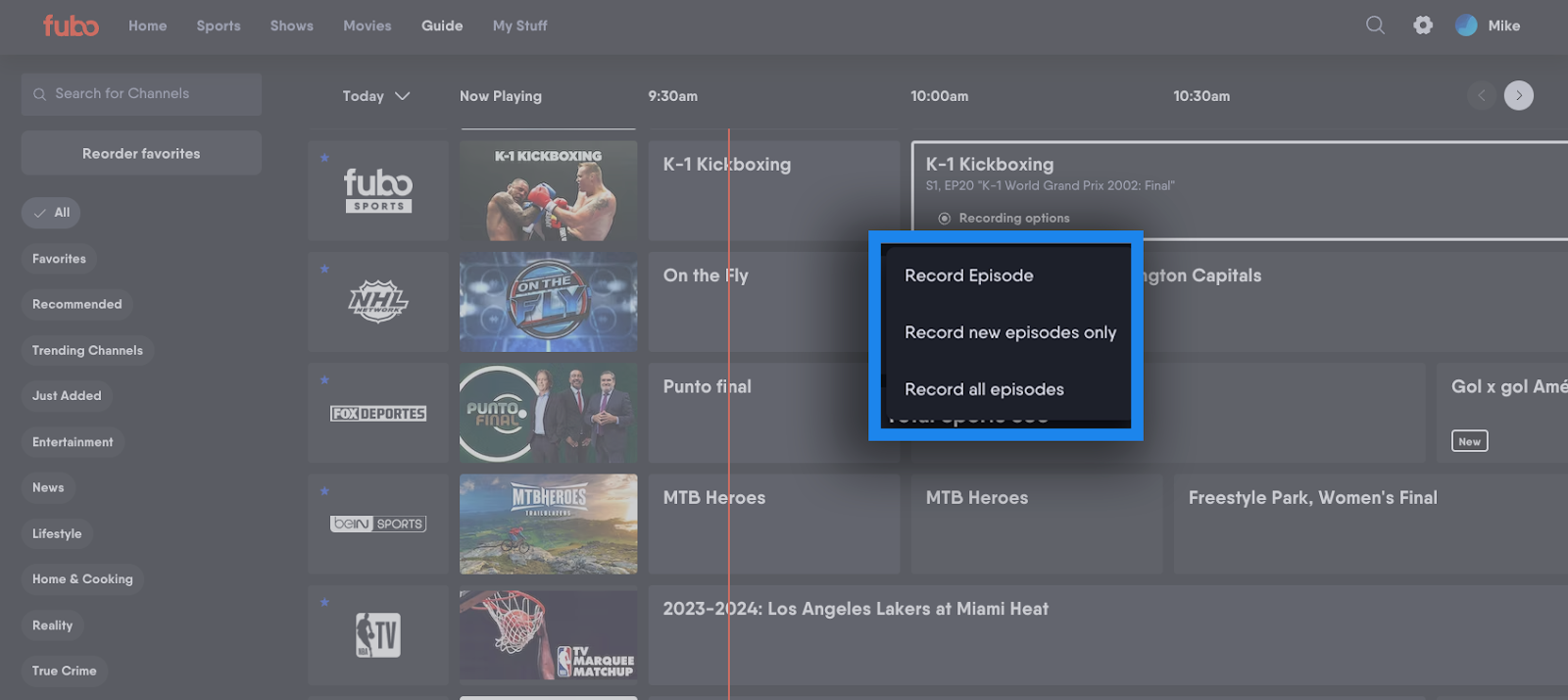
Task: Open MTB Heroes thumbnail
Action: (548, 524)
